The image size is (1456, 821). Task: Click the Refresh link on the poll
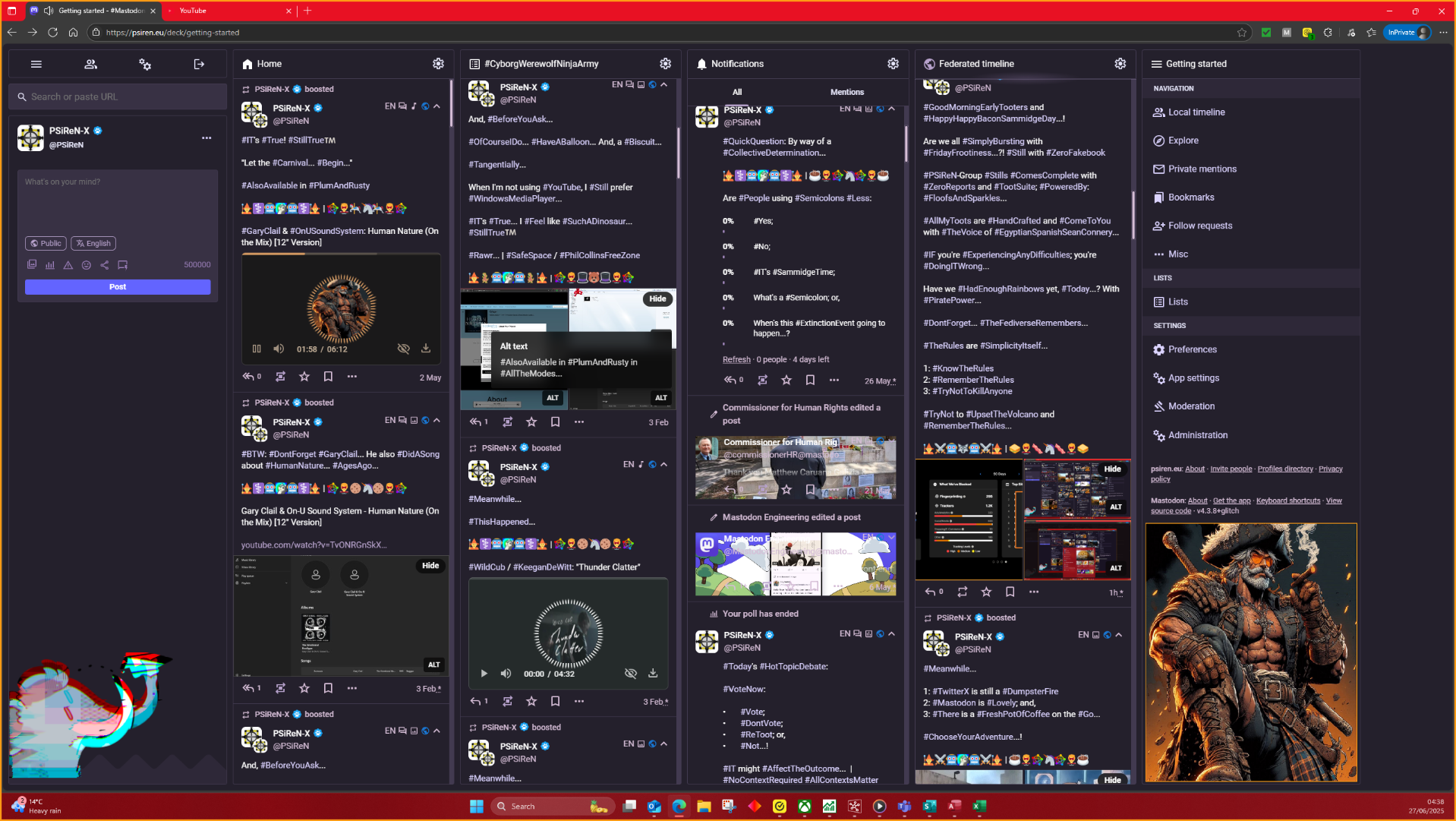click(736, 360)
